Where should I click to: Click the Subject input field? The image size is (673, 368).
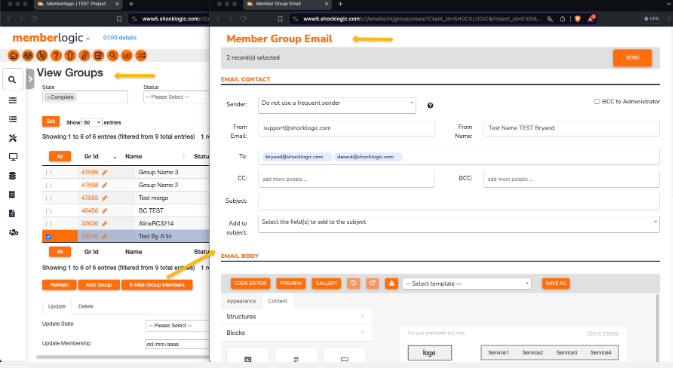point(459,201)
